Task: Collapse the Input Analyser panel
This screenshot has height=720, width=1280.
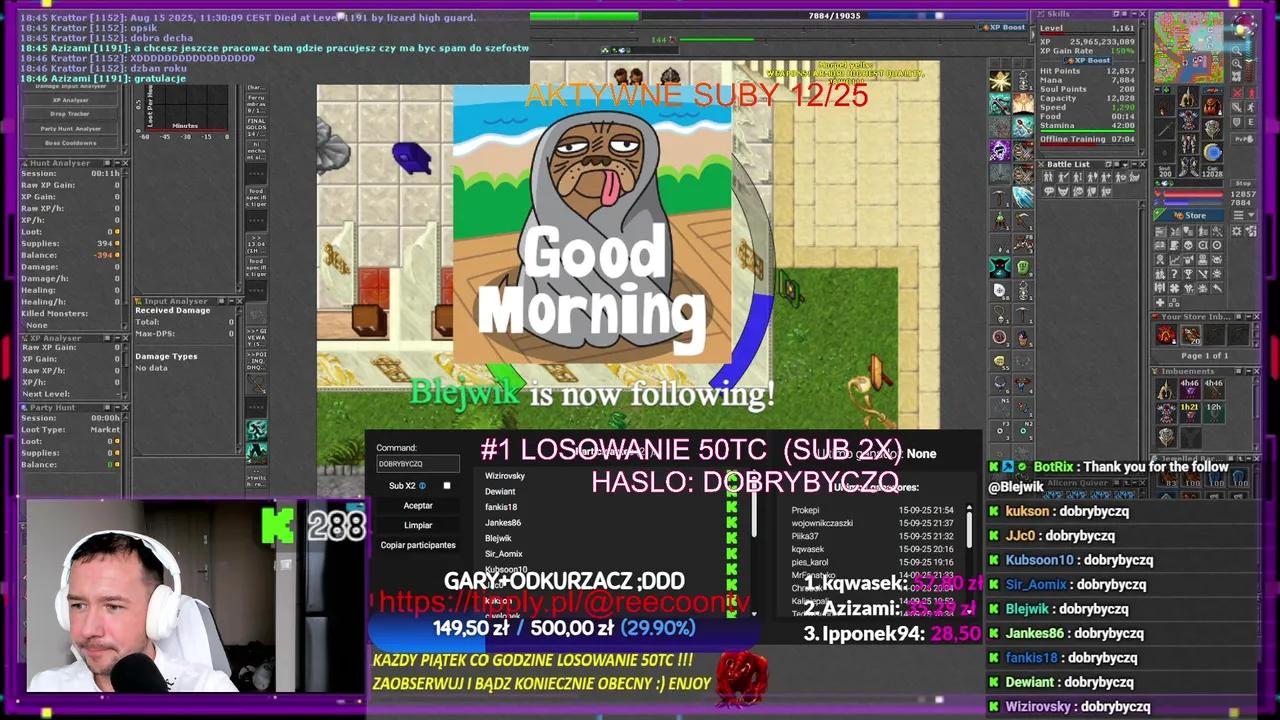Action: [x=232, y=301]
